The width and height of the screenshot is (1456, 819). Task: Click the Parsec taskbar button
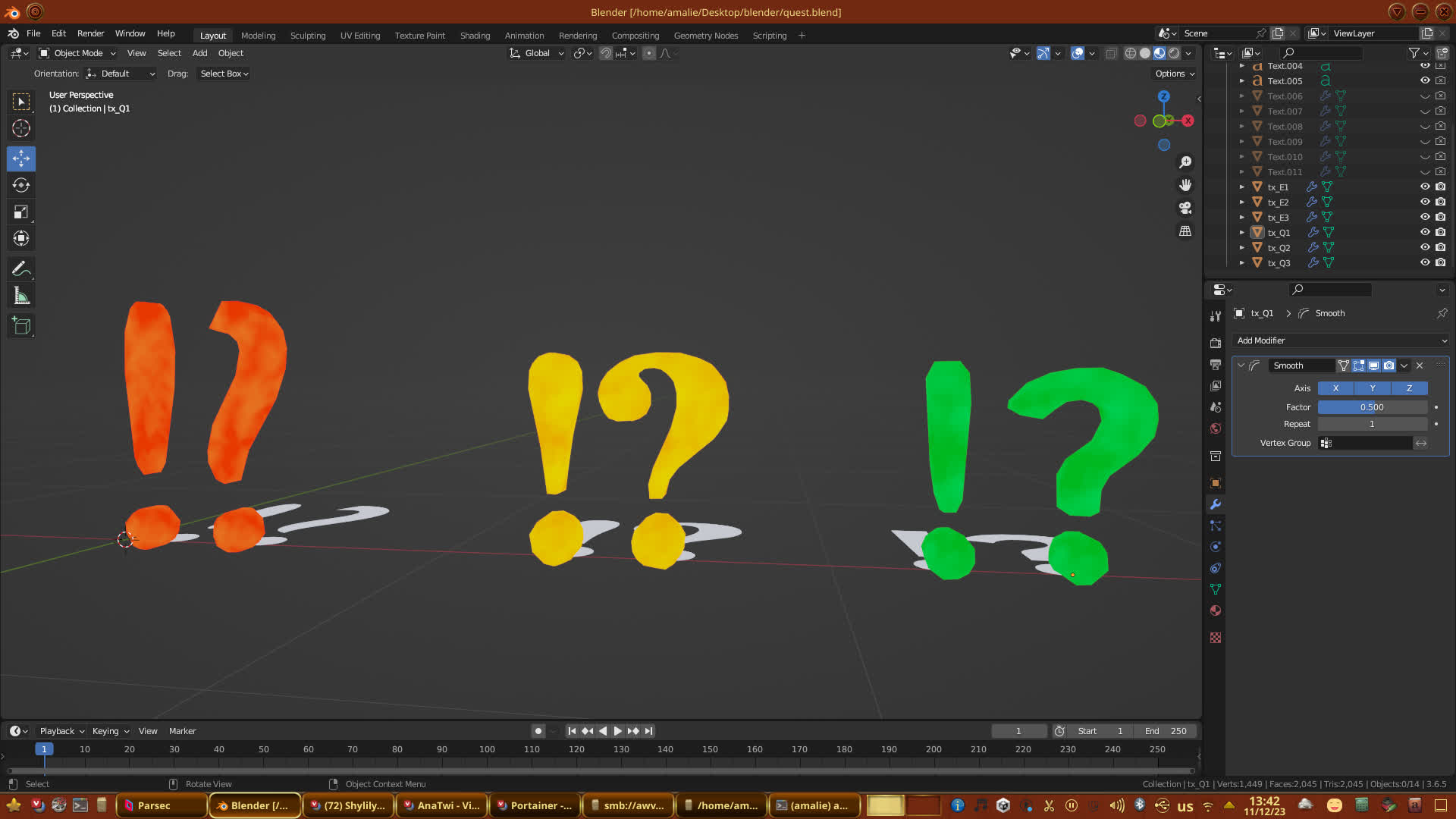[160, 805]
